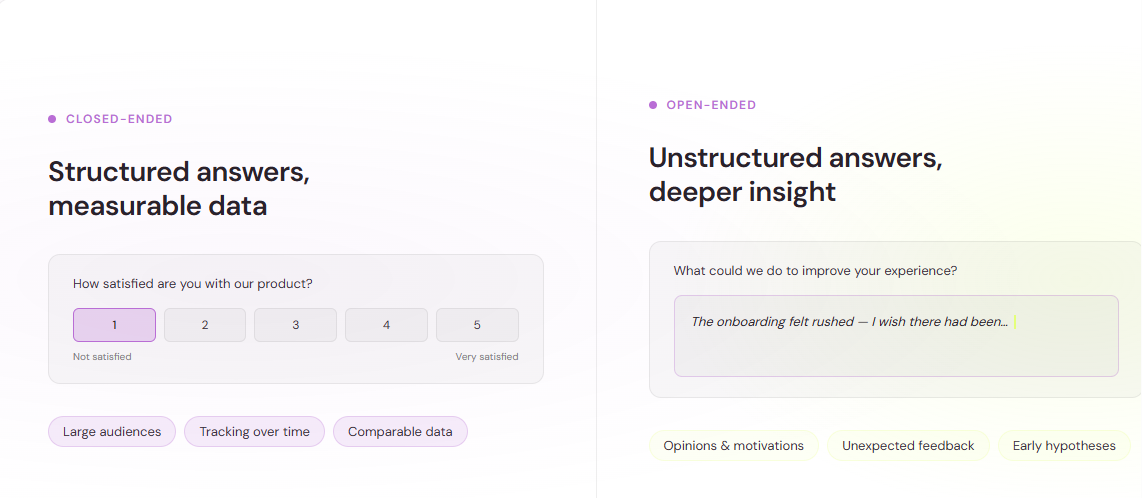Click the purple dot beside OPEN-ENDED
1142x498 pixels.
point(653,105)
